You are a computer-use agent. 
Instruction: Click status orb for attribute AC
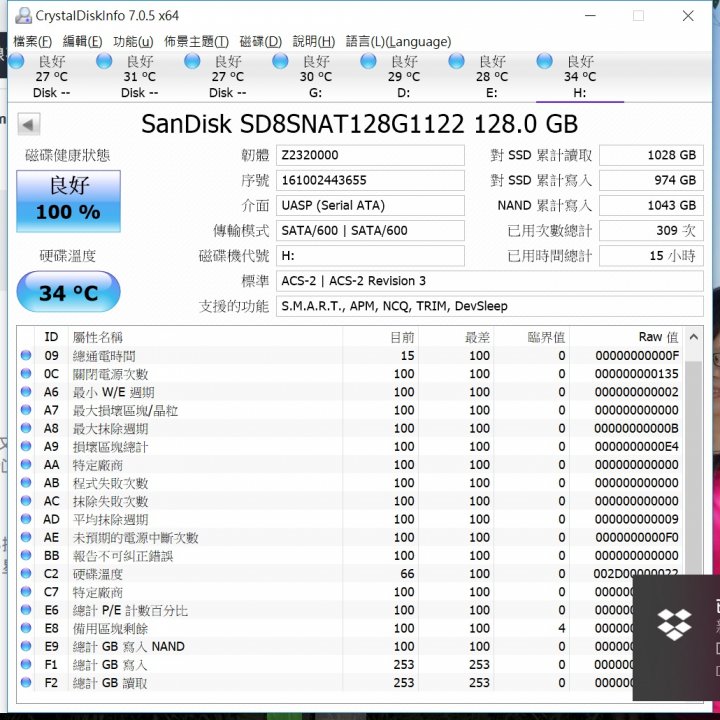(26, 501)
